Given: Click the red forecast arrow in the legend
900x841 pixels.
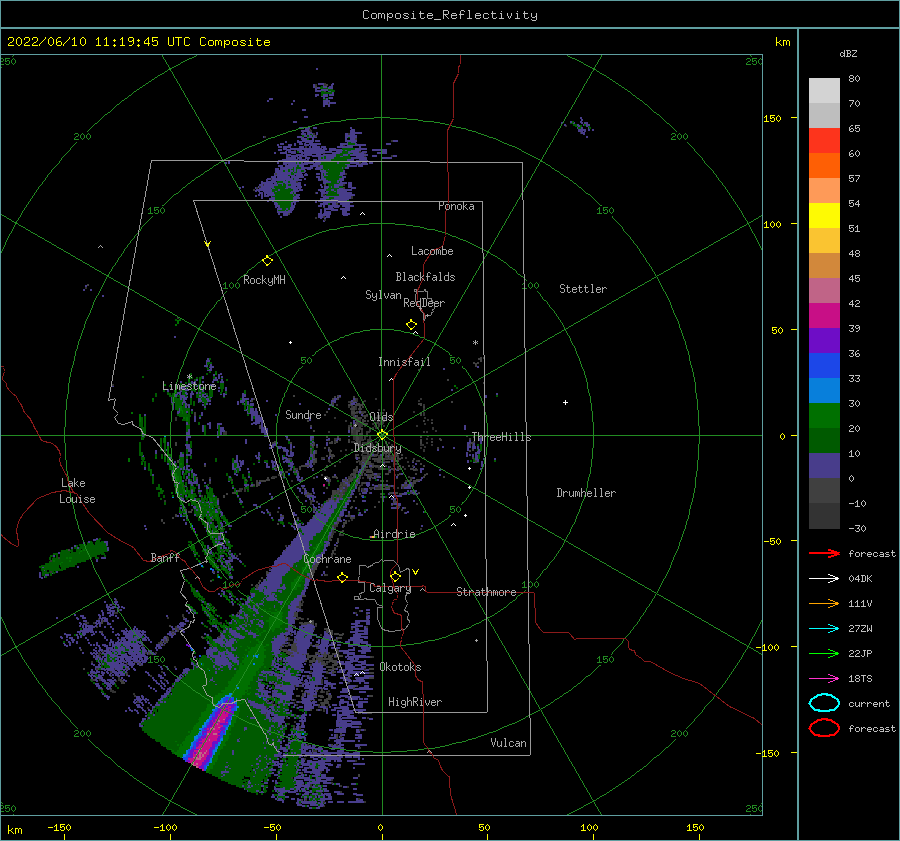Looking at the screenshot, I should tap(824, 553).
